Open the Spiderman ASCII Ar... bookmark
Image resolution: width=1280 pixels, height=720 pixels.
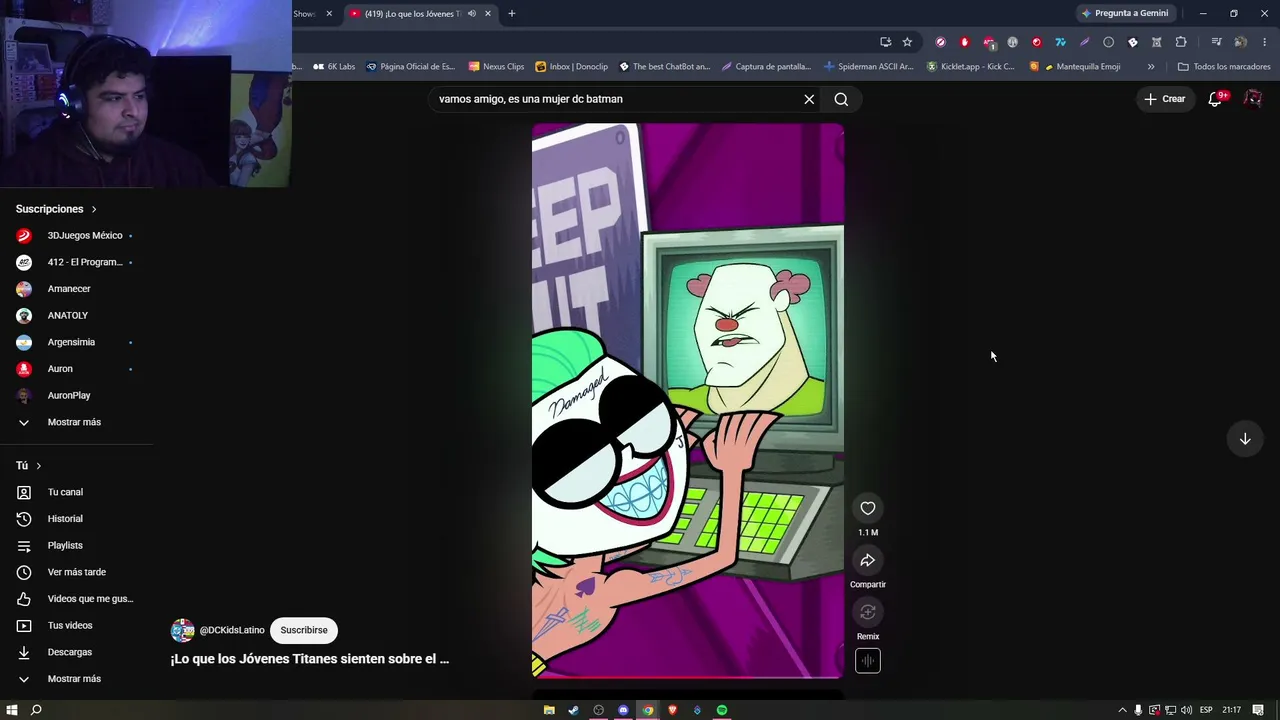click(869, 67)
